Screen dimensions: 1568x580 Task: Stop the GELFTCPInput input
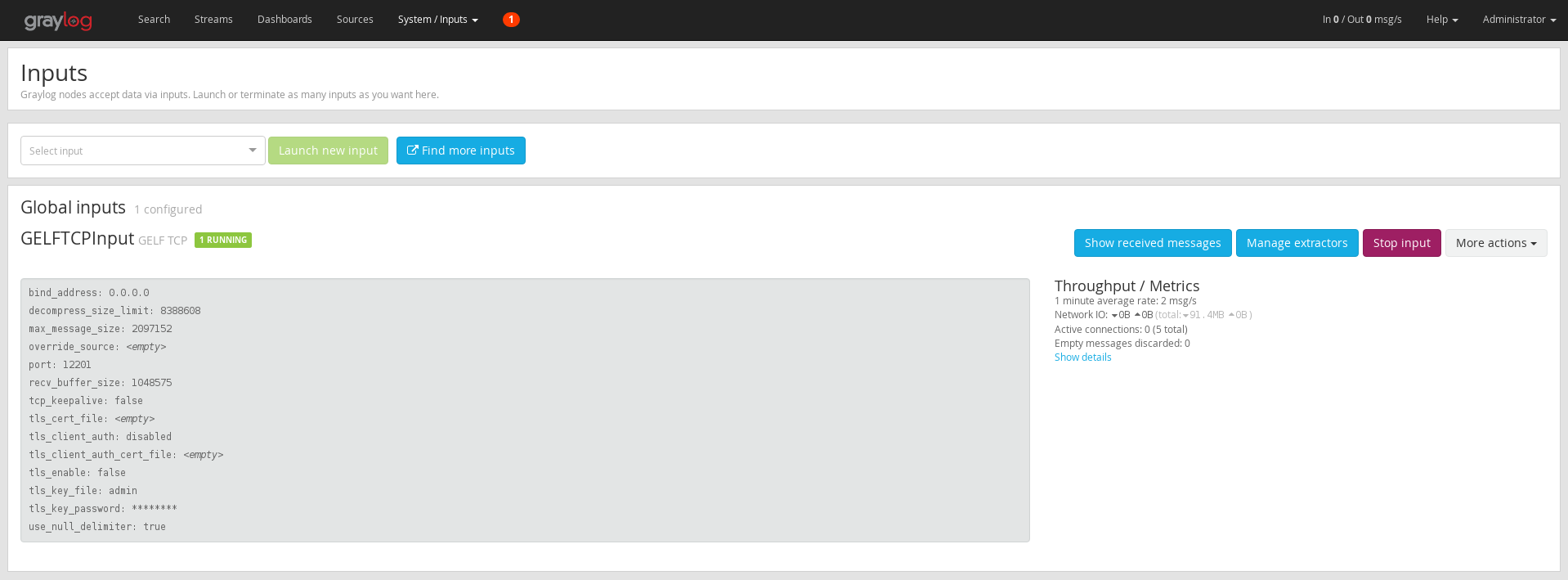coord(1402,243)
